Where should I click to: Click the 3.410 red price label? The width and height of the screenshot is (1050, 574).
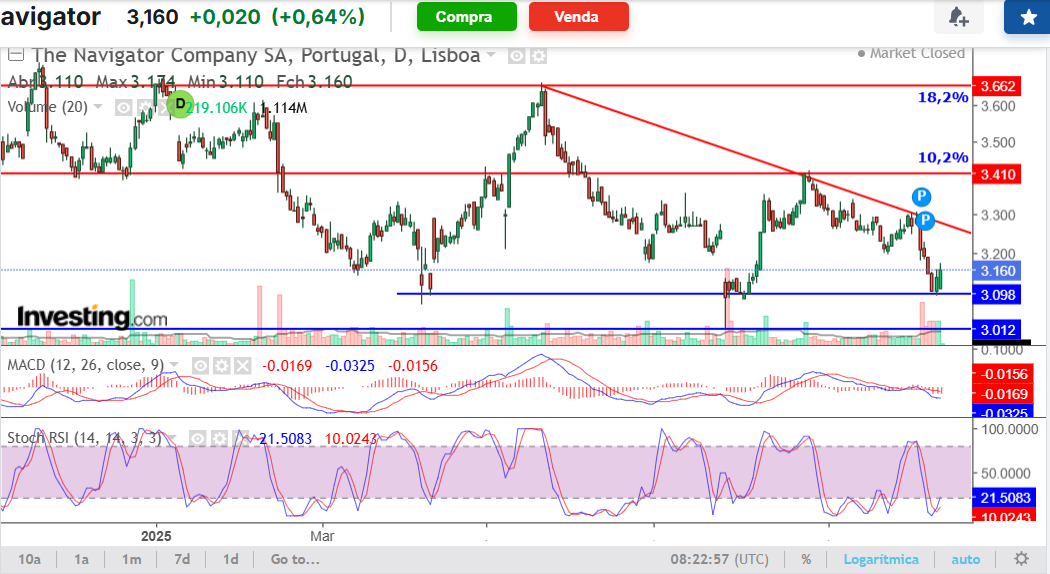[x=997, y=175]
